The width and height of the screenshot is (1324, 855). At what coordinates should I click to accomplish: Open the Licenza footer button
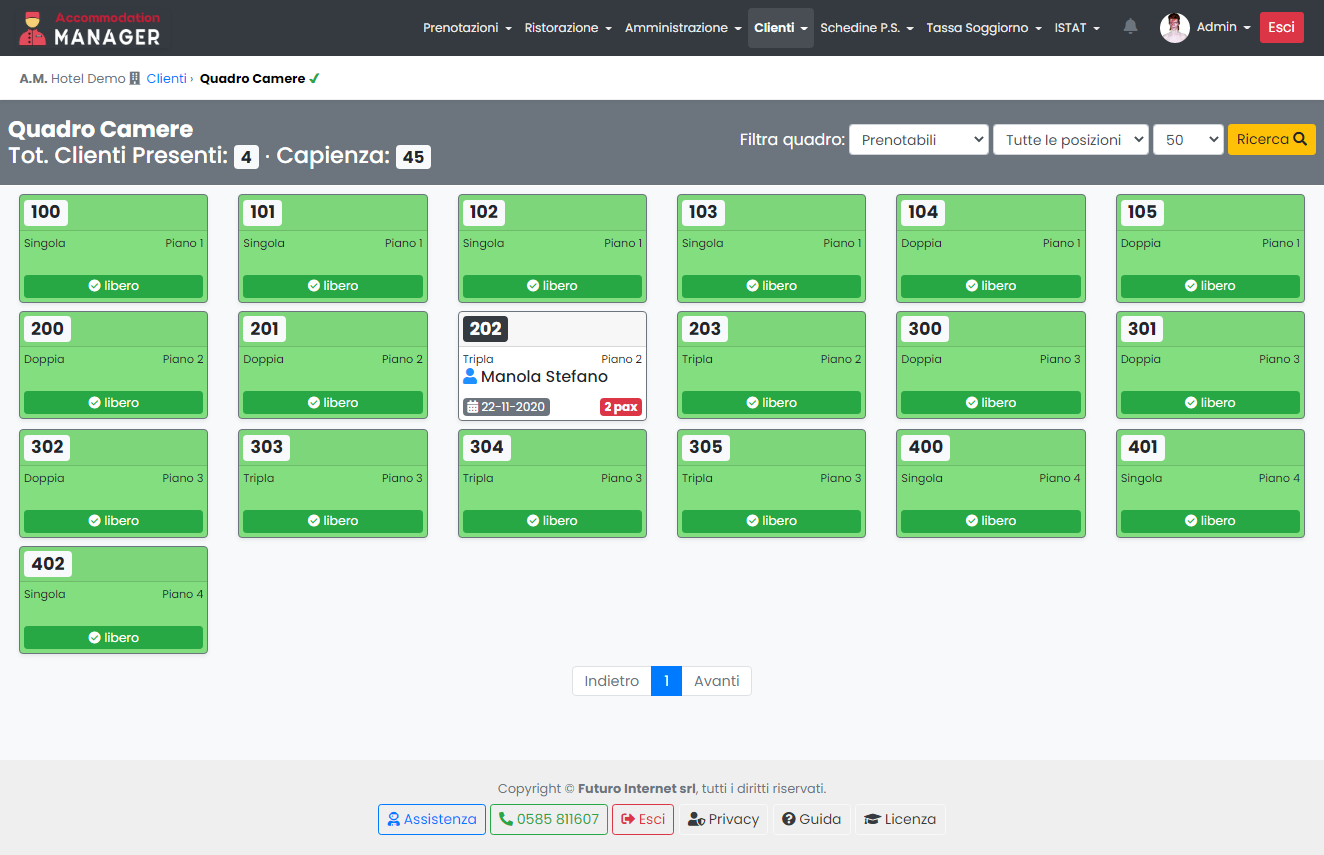900,819
